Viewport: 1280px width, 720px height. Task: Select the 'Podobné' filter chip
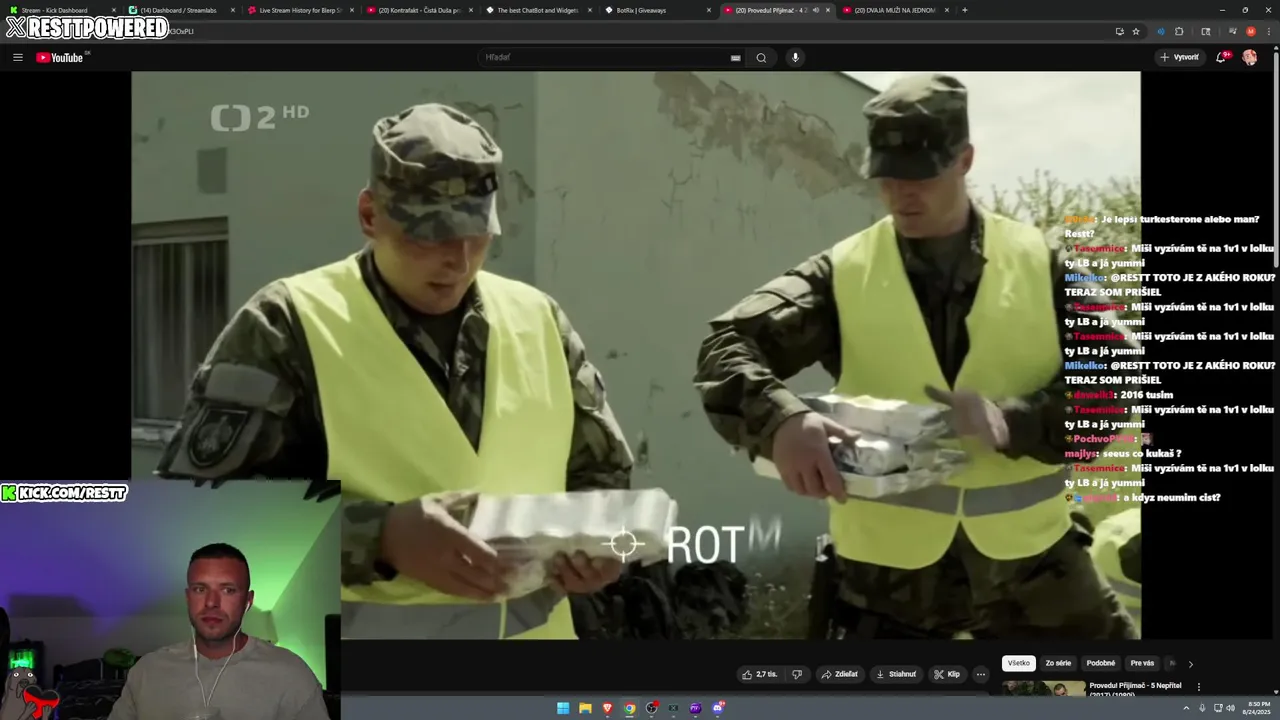1101,663
